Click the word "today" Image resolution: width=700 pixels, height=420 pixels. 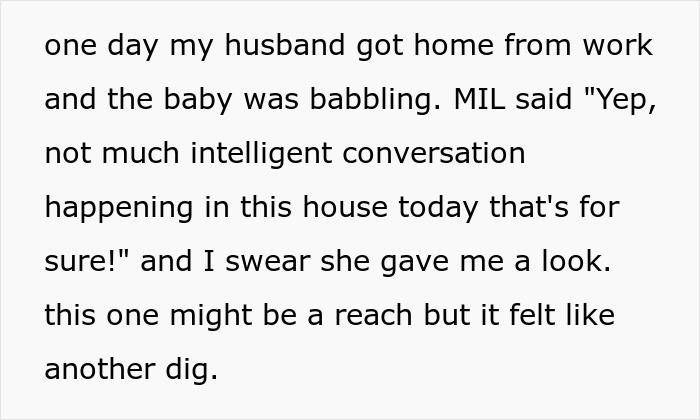coord(446,208)
